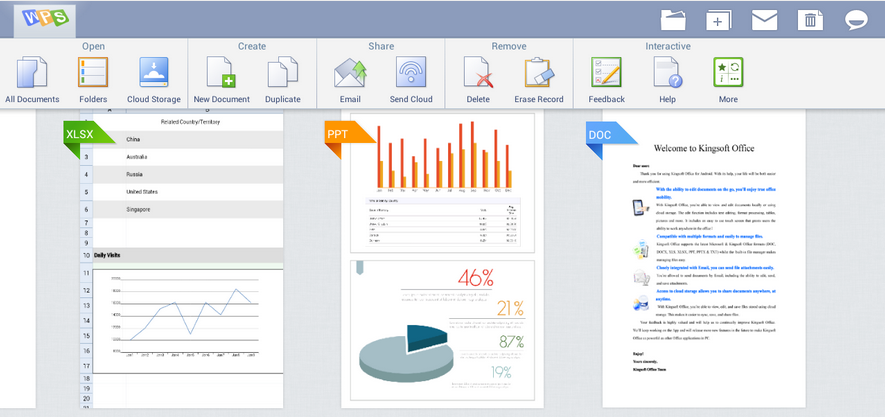Viewport: 885px width, 417px height.
Task: Click the Send Cloud icon
Action: [411, 72]
